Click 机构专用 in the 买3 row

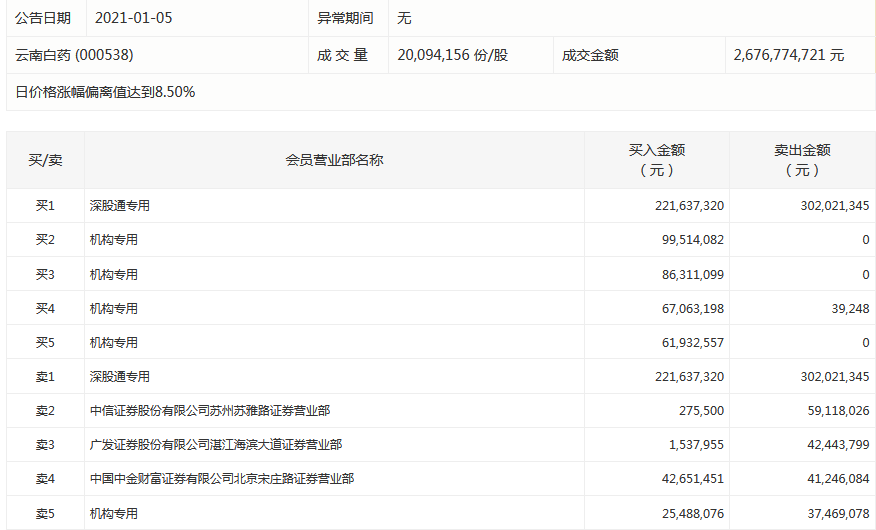coord(113,274)
